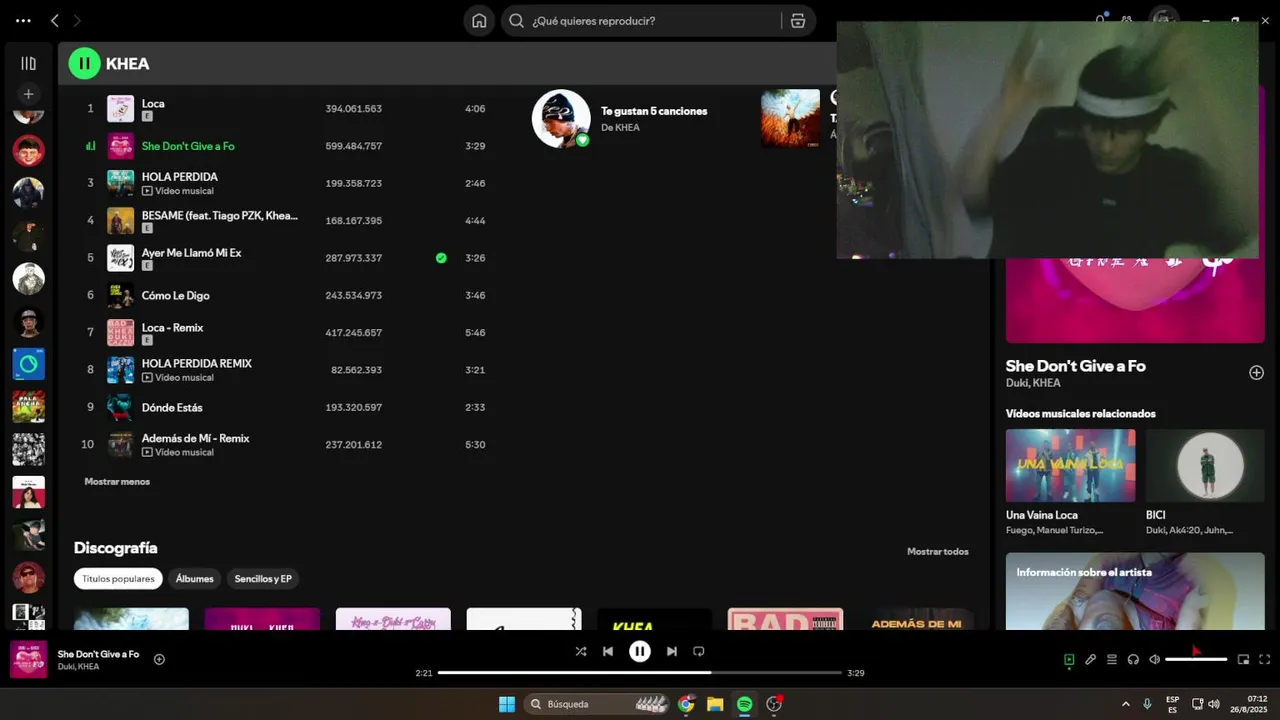This screenshot has height=720, width=1280.
Task: Open Connect to a device headphones icon
Action: point(1133,659)
